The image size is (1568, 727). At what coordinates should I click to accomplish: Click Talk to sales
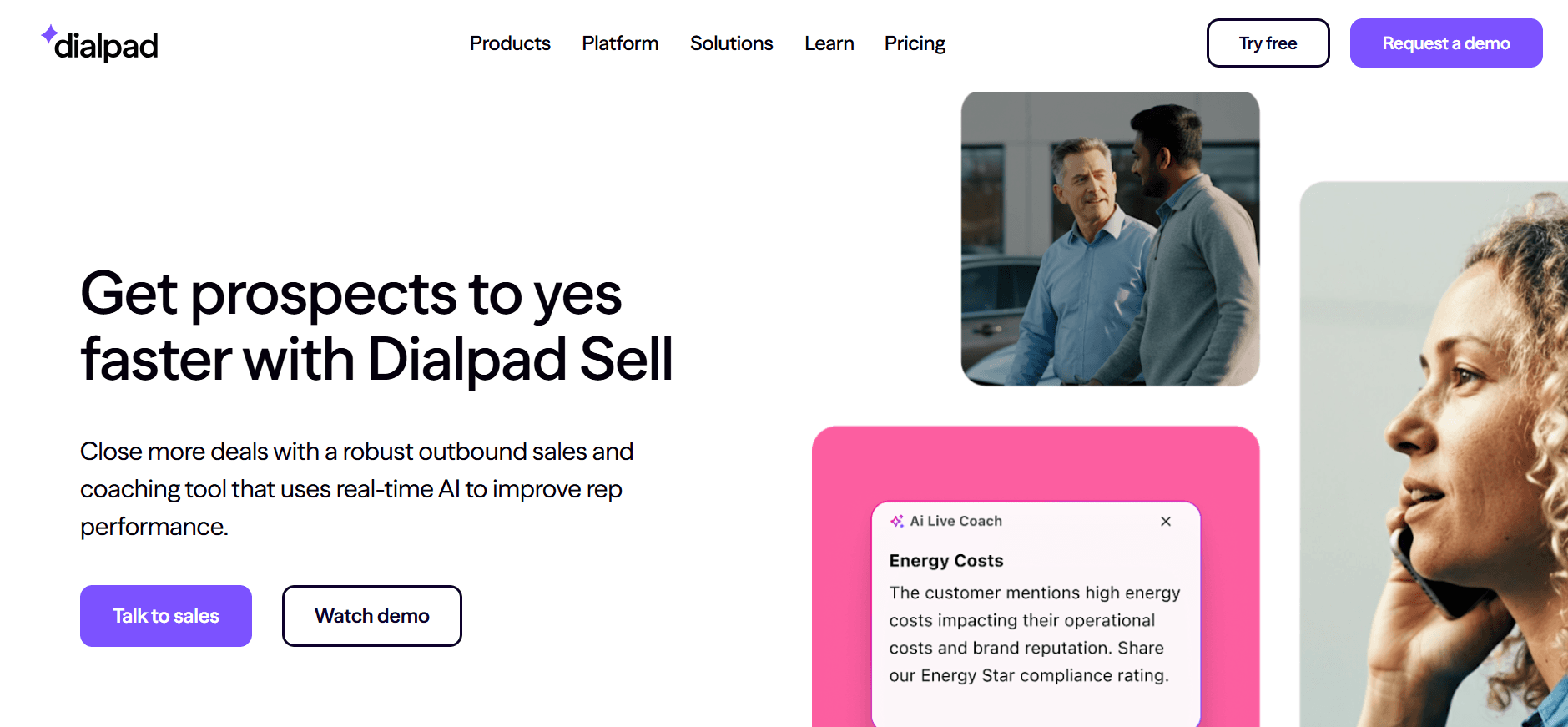point(165,615)
